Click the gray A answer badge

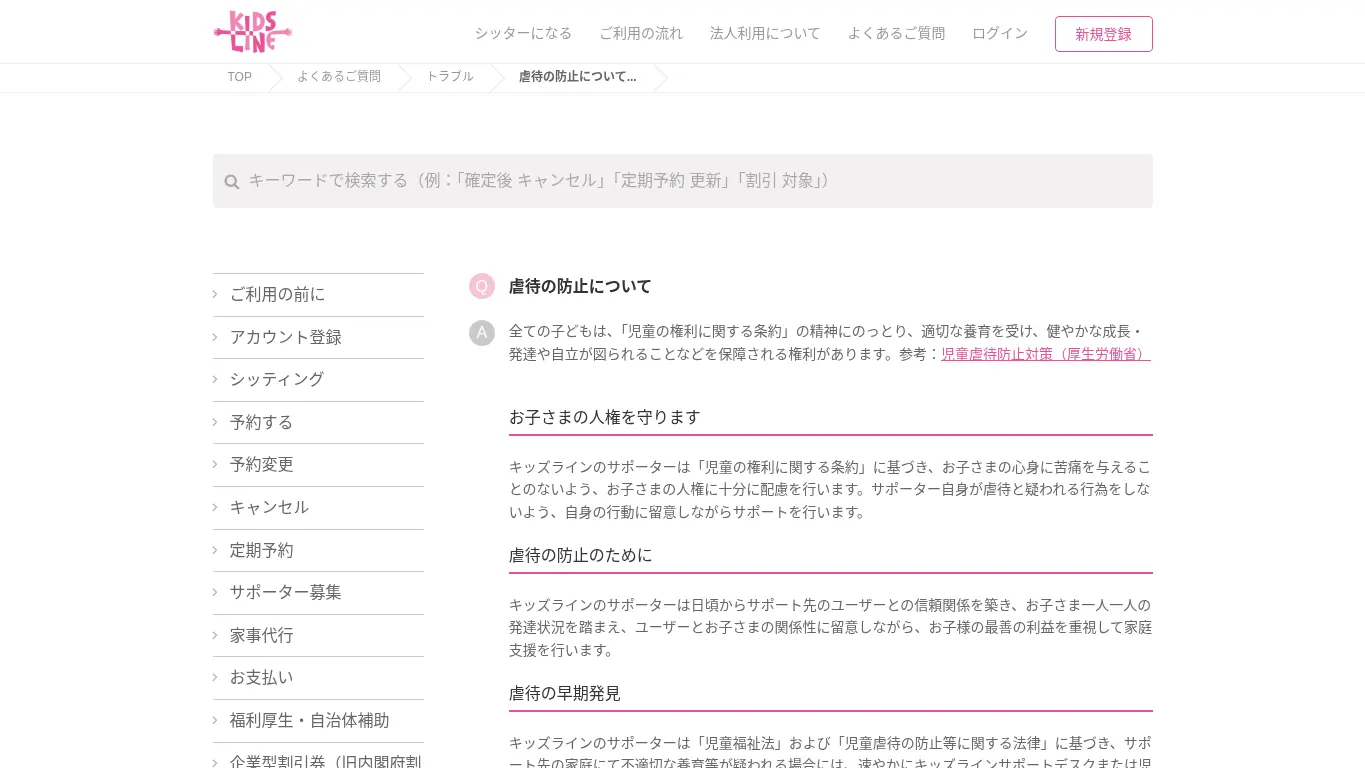click(x=482, y=333)
